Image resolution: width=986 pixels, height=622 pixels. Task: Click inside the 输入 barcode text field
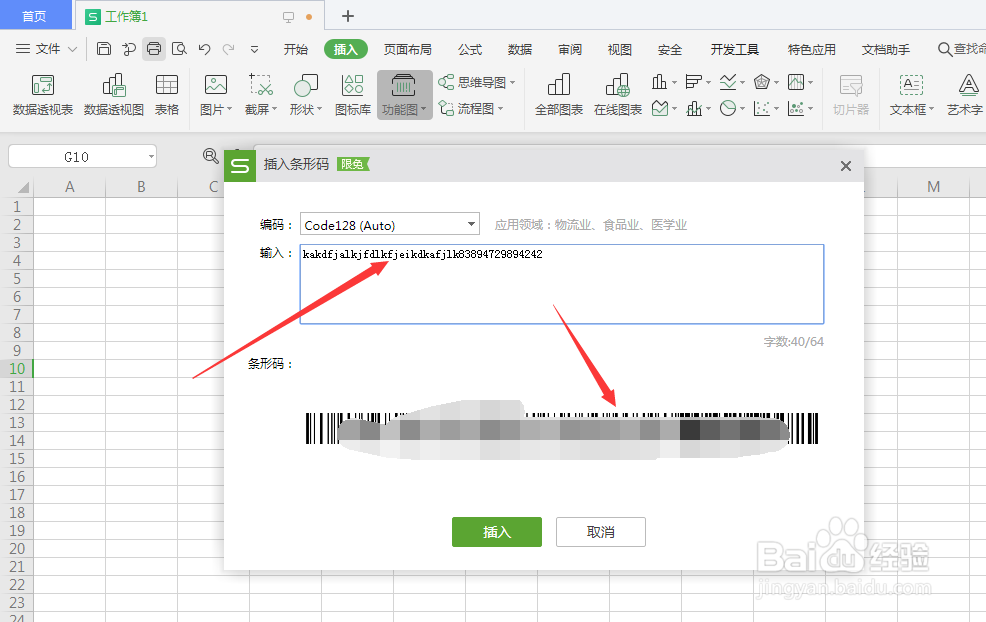562,284
